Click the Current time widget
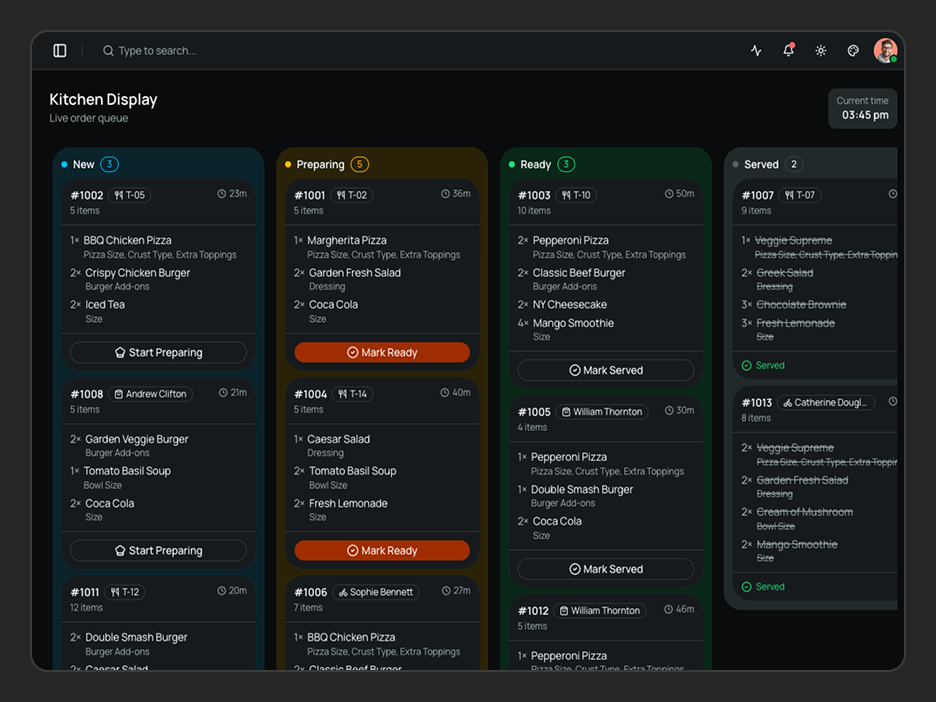 tap(862, 108)
